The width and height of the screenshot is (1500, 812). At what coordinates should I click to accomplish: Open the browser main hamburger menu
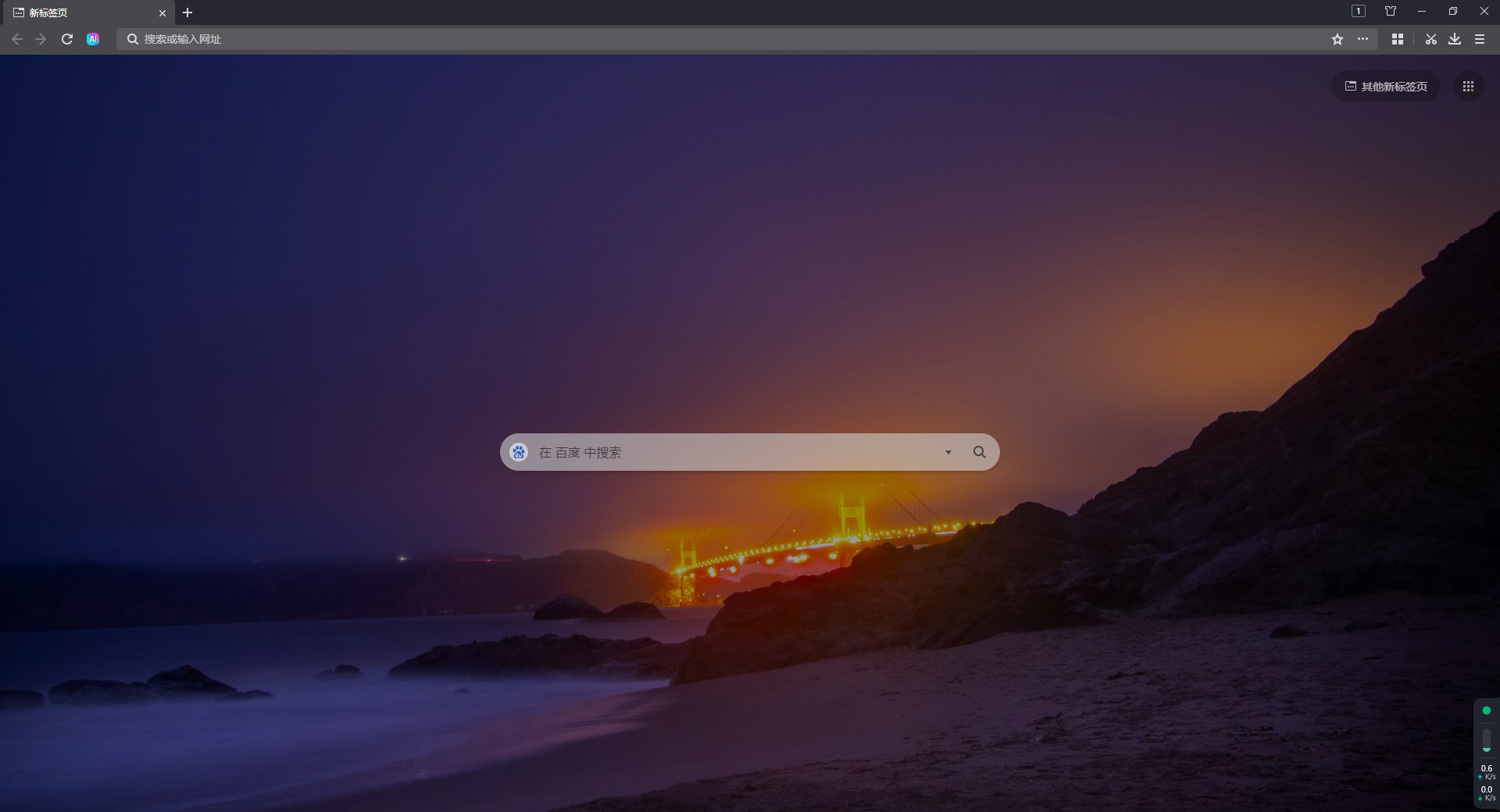[1479, 39]
